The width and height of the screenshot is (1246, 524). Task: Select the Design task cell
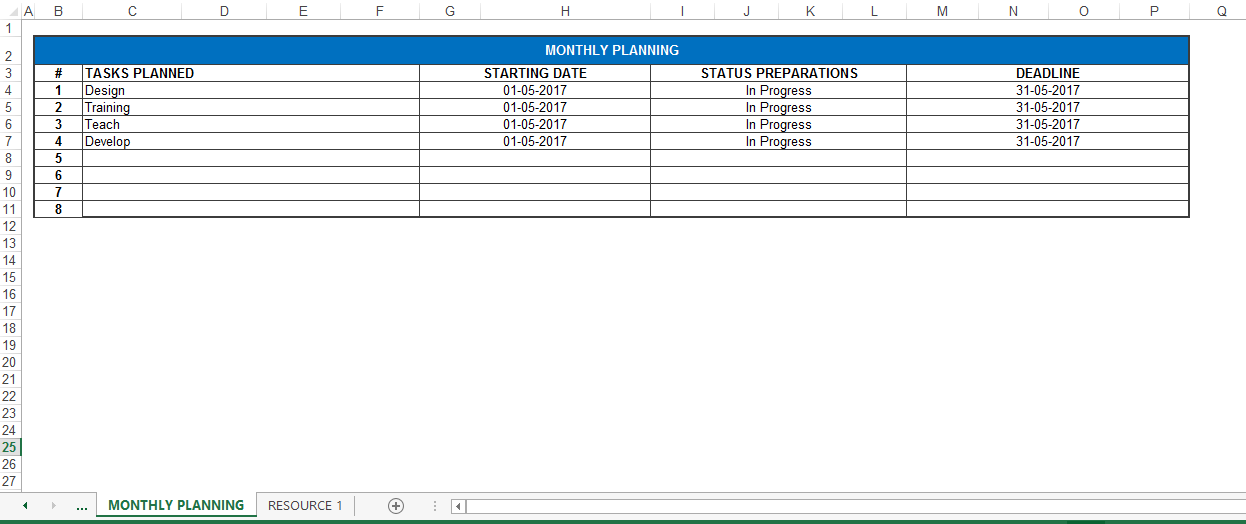(251, 90)
